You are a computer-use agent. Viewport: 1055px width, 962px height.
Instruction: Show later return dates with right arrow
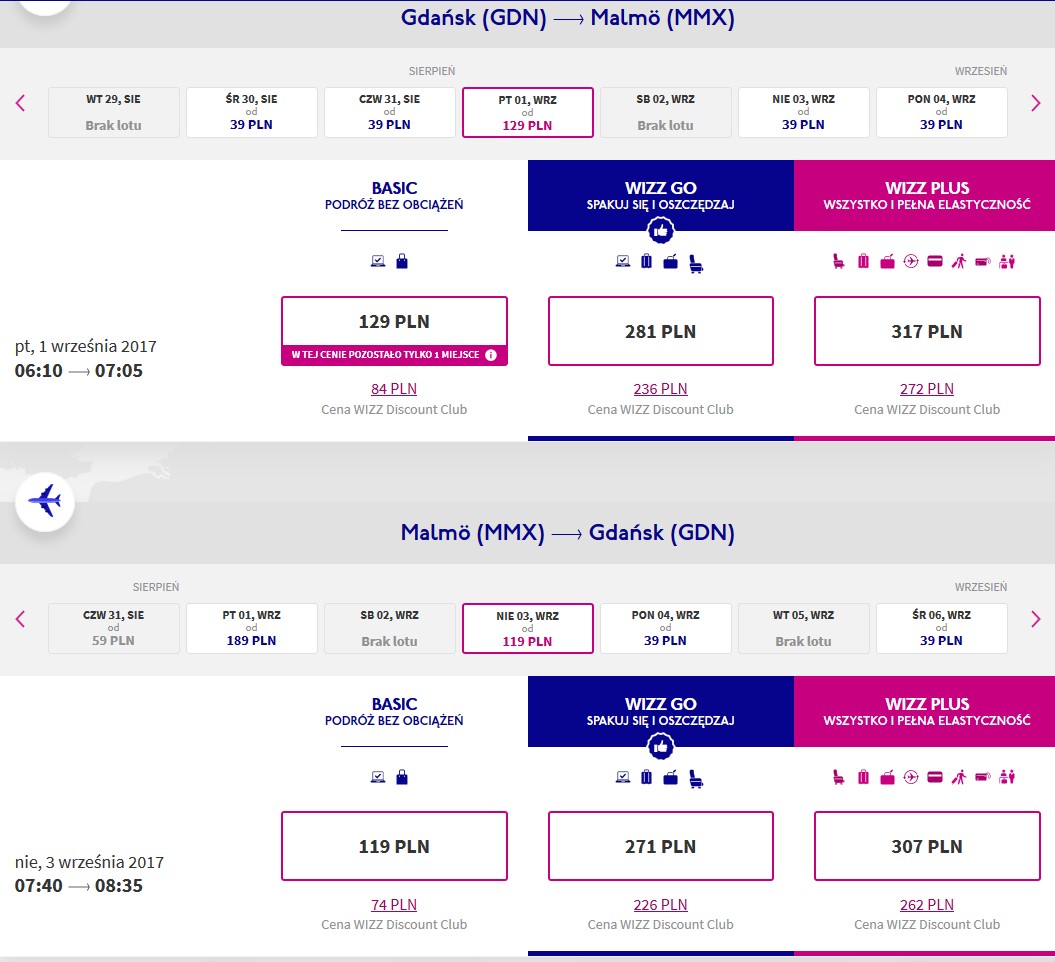1035,619
